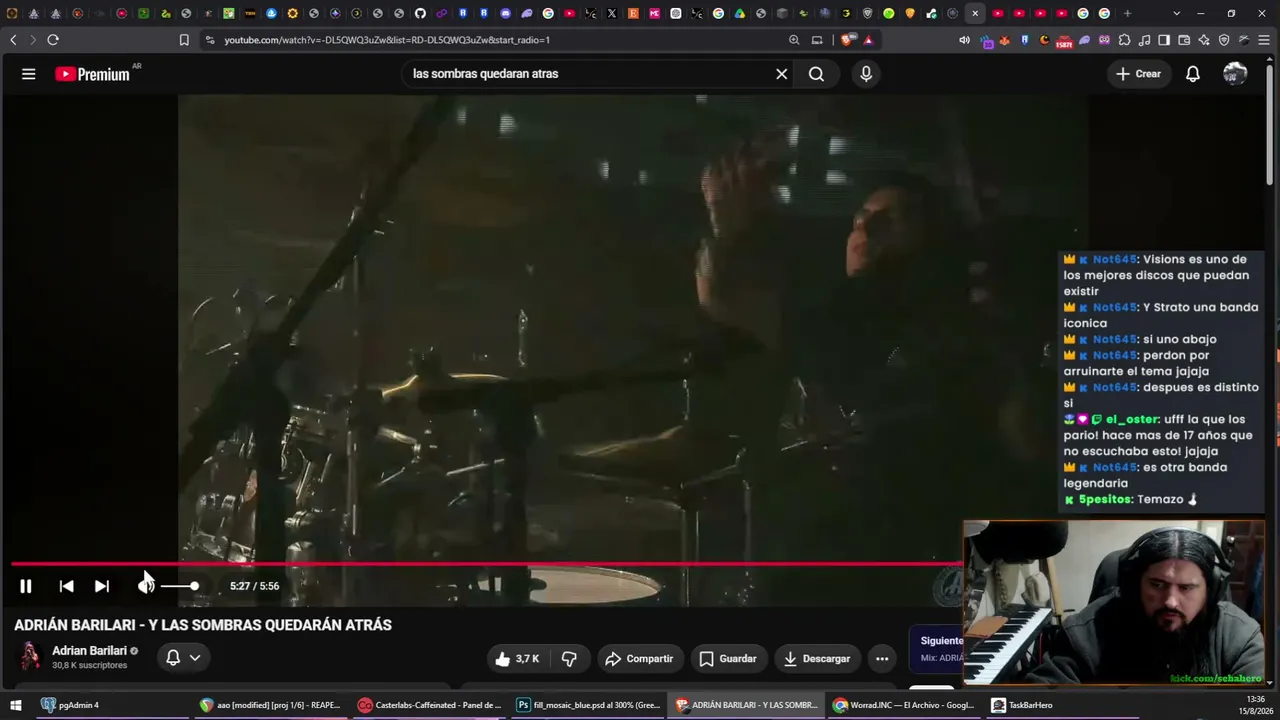This screenshot has height=720, width=1280.
Task: Open the Compartir share dialog
Action: coord(639,659)
